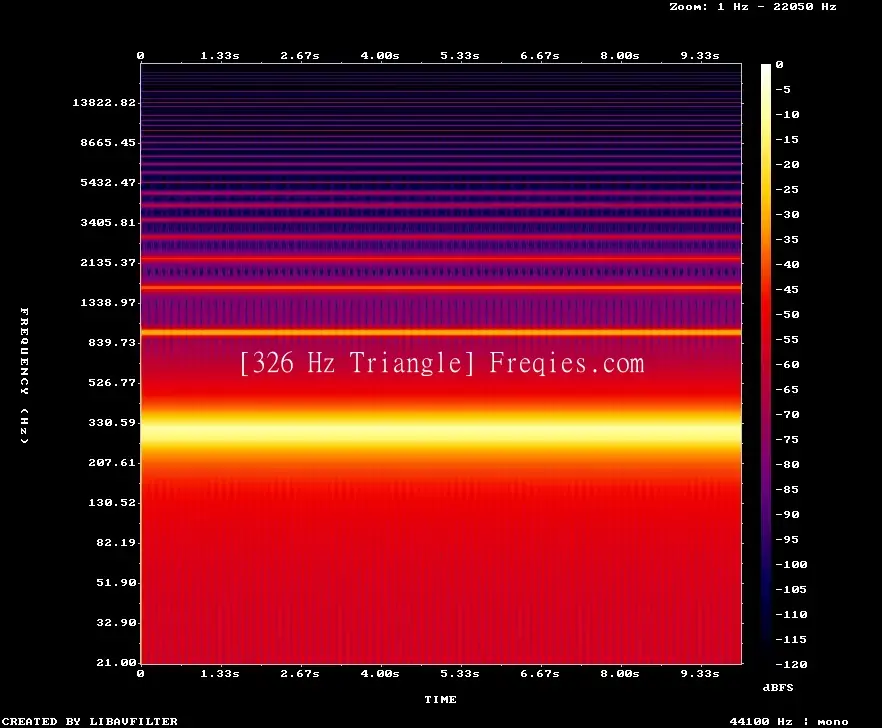This screenshot has width=882, height=728.
Task: Click the -90 dBFS scale value
Action: click(788, 514)
